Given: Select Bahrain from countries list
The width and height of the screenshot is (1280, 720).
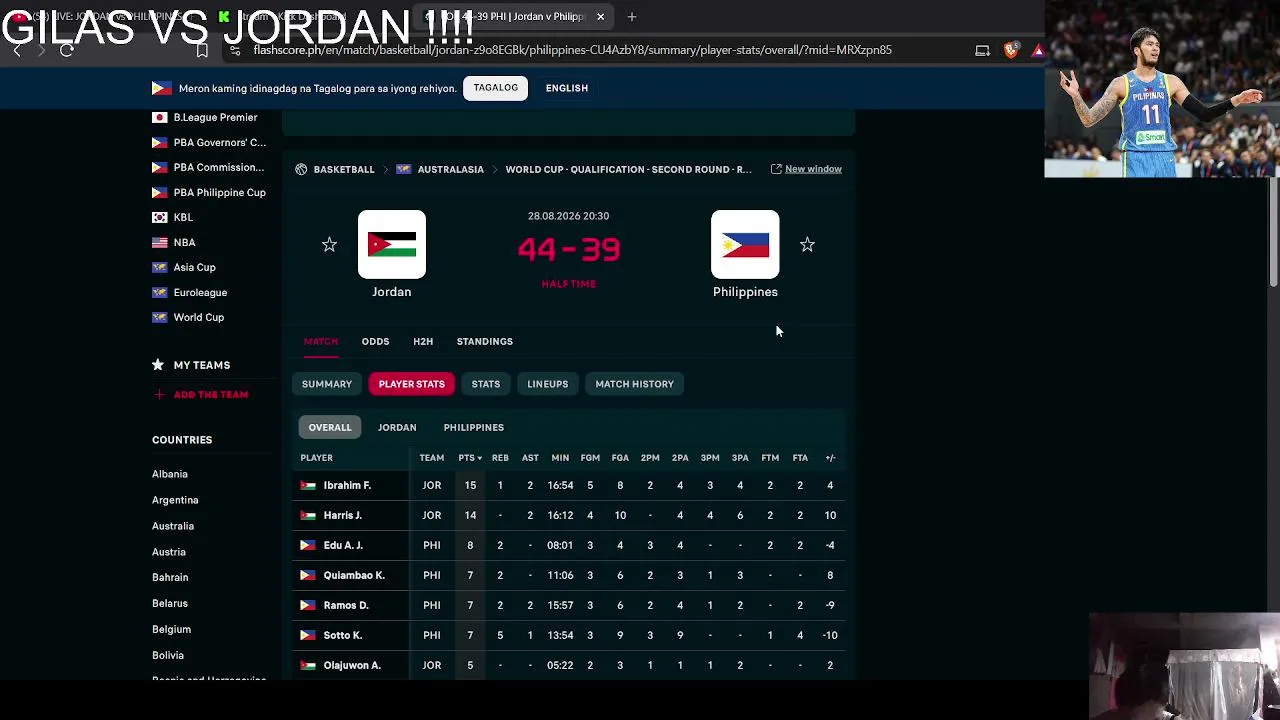Looking at the screenshot, I should 170,577.
